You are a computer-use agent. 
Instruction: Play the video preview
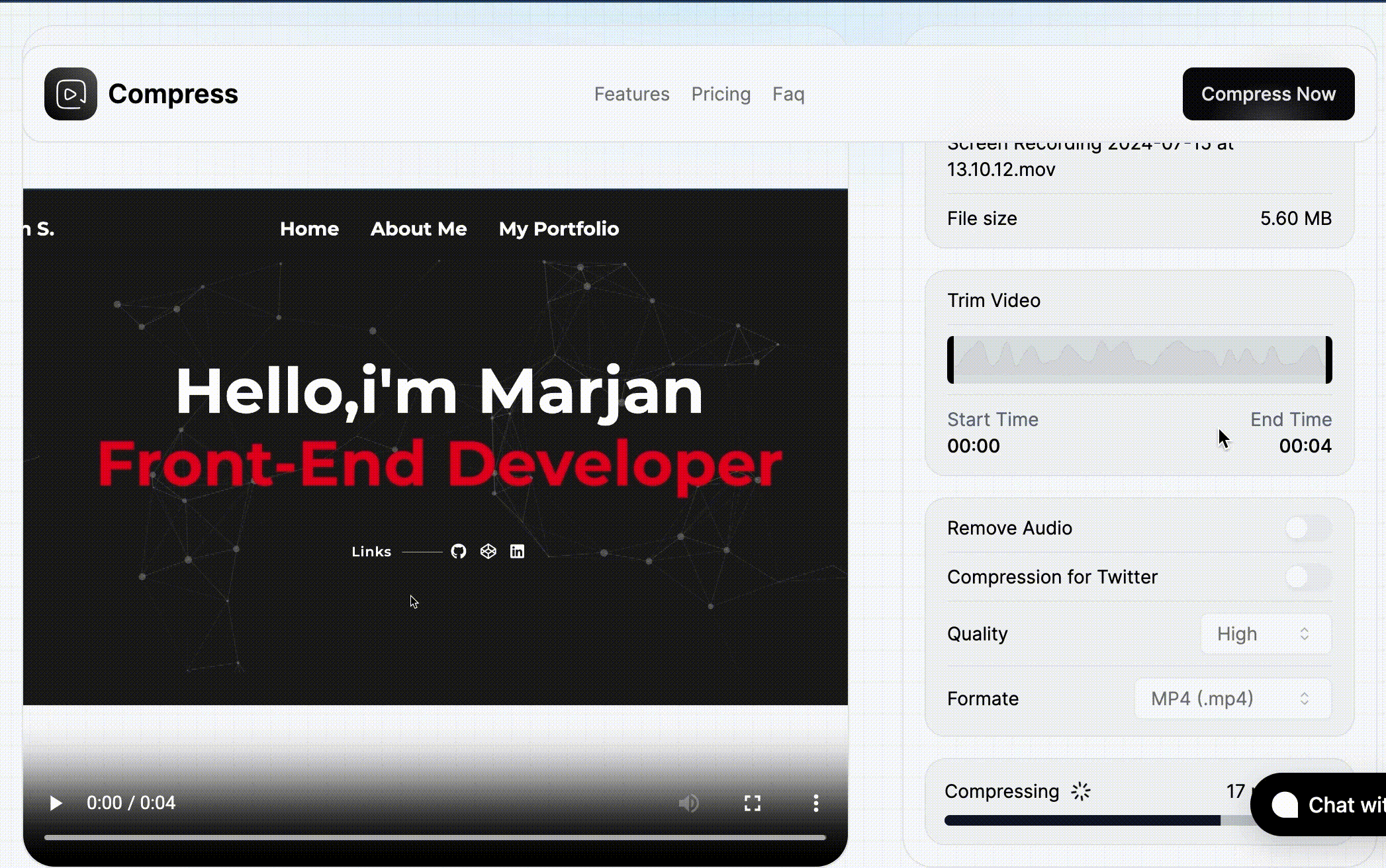click(56, 803)
